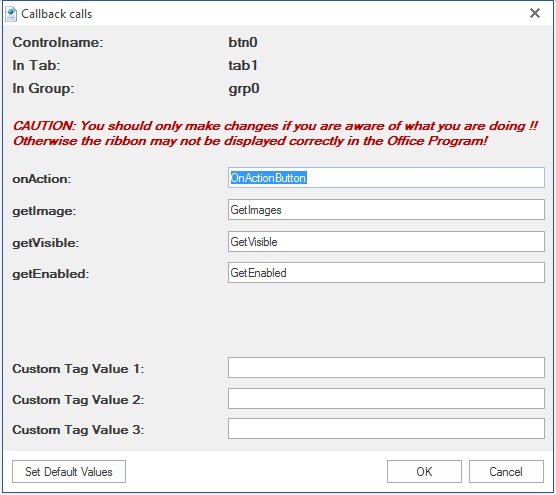Image resolution: width=556 pixels, height=495 pixels.
Task: Click the grp0 group value
Action: tap(244, 89)
